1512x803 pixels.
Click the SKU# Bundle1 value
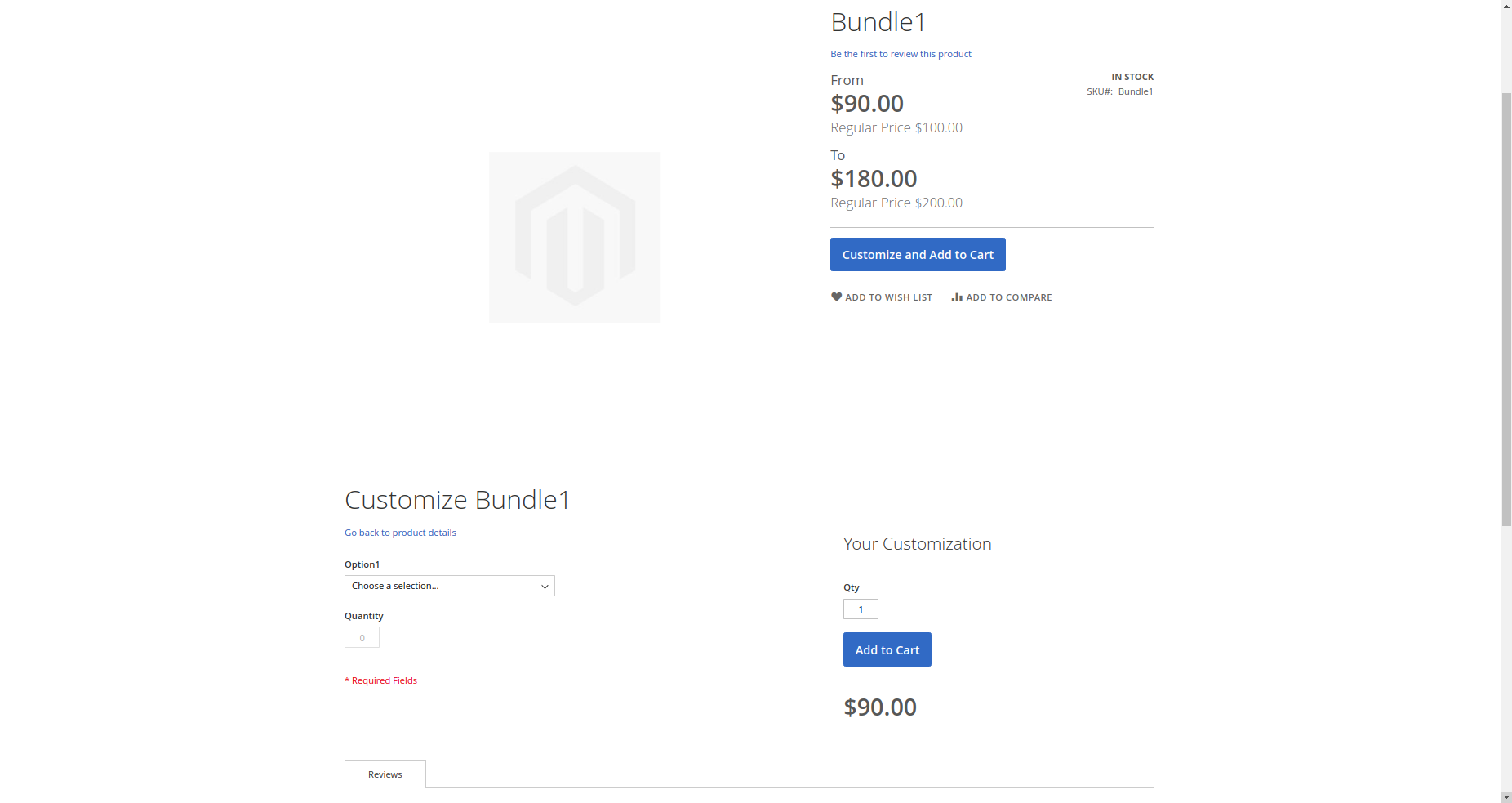coord(1136,91)
